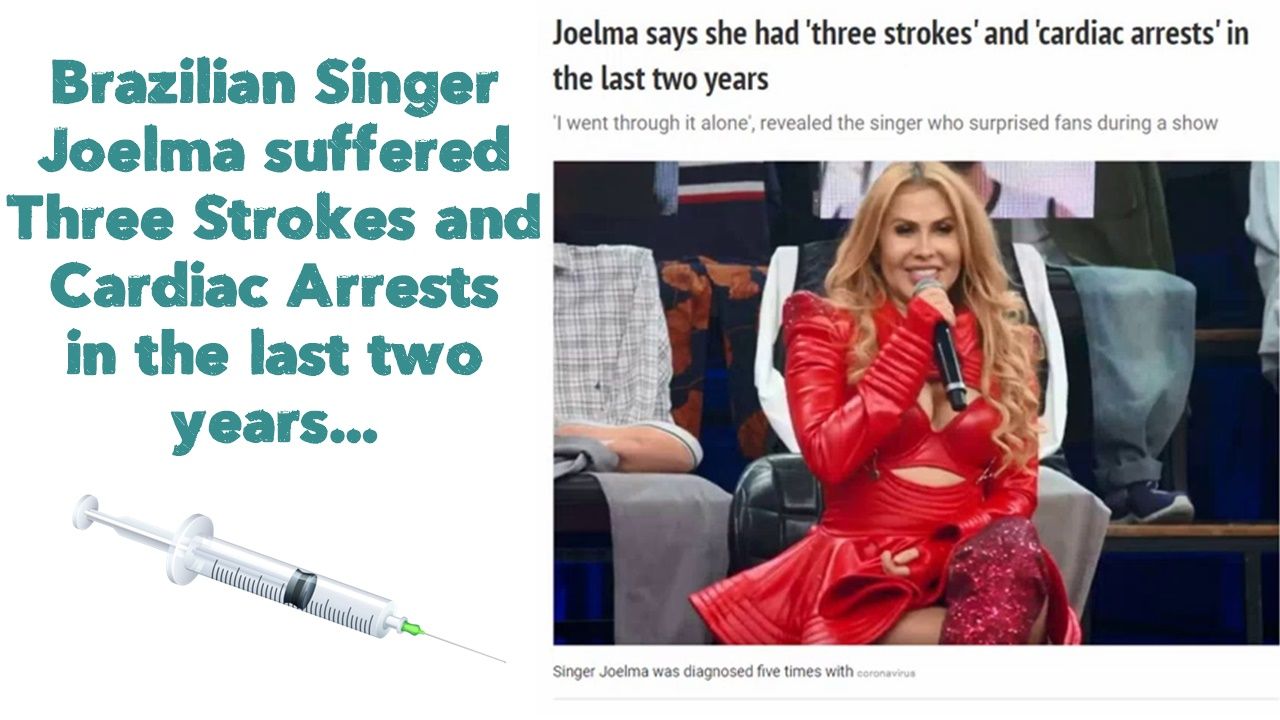The width and height of the screenshot is (1280, 720).
Task: Click the 'Three Strokes and' title line
Action: coord(278,221)
